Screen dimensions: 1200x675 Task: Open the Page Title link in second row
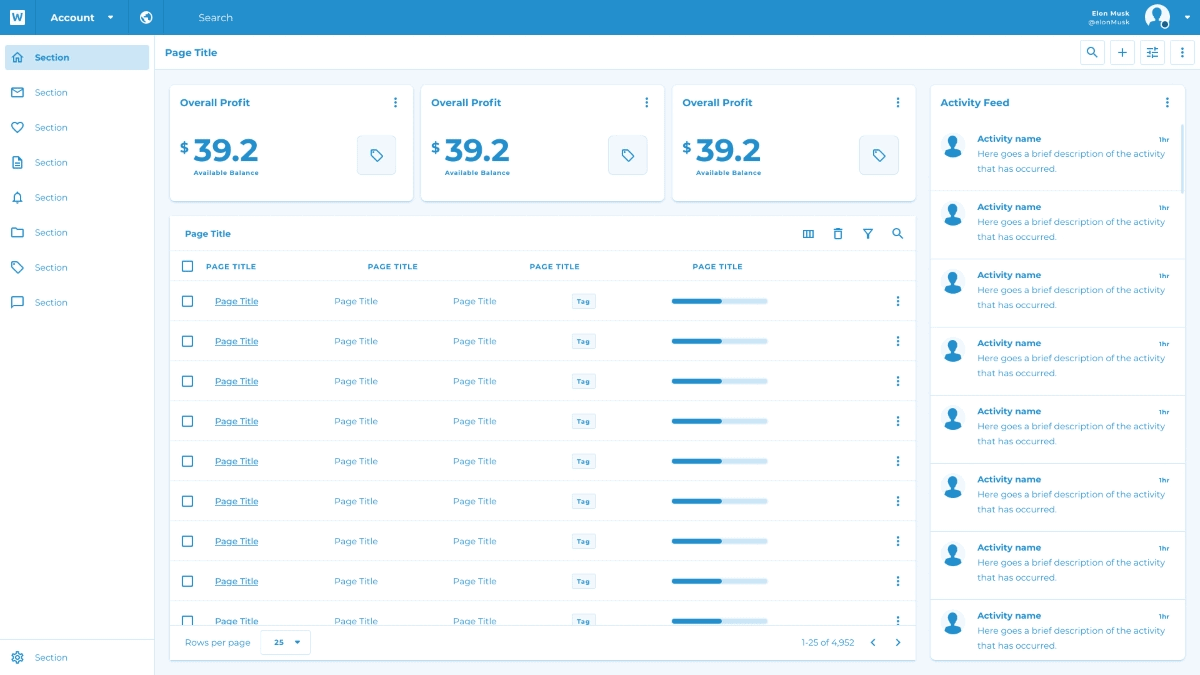[236, 341]
